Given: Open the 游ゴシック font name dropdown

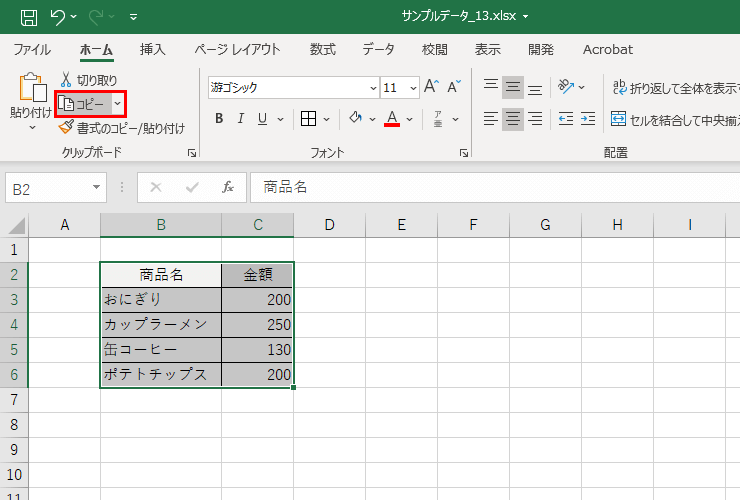Looking at the screenshot, I should (373, 88).
